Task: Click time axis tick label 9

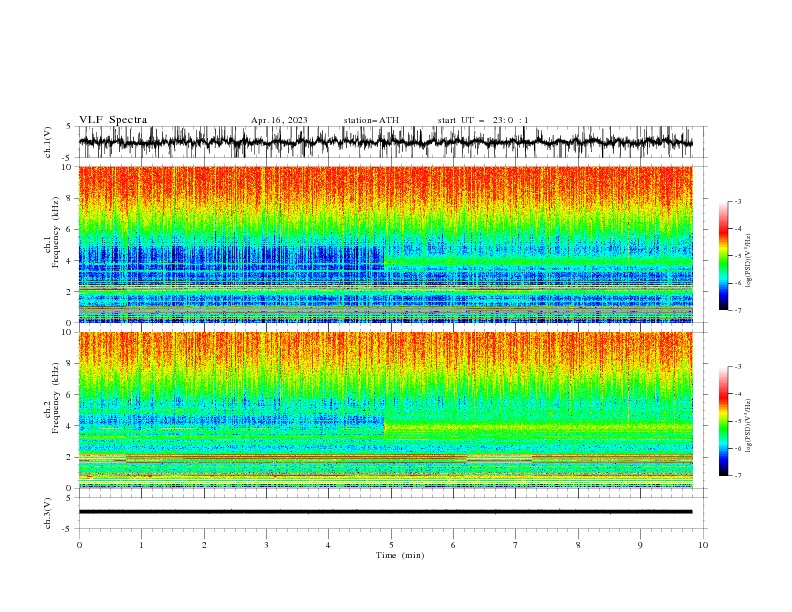Action: pyautogui.click(x=640, y=545)
